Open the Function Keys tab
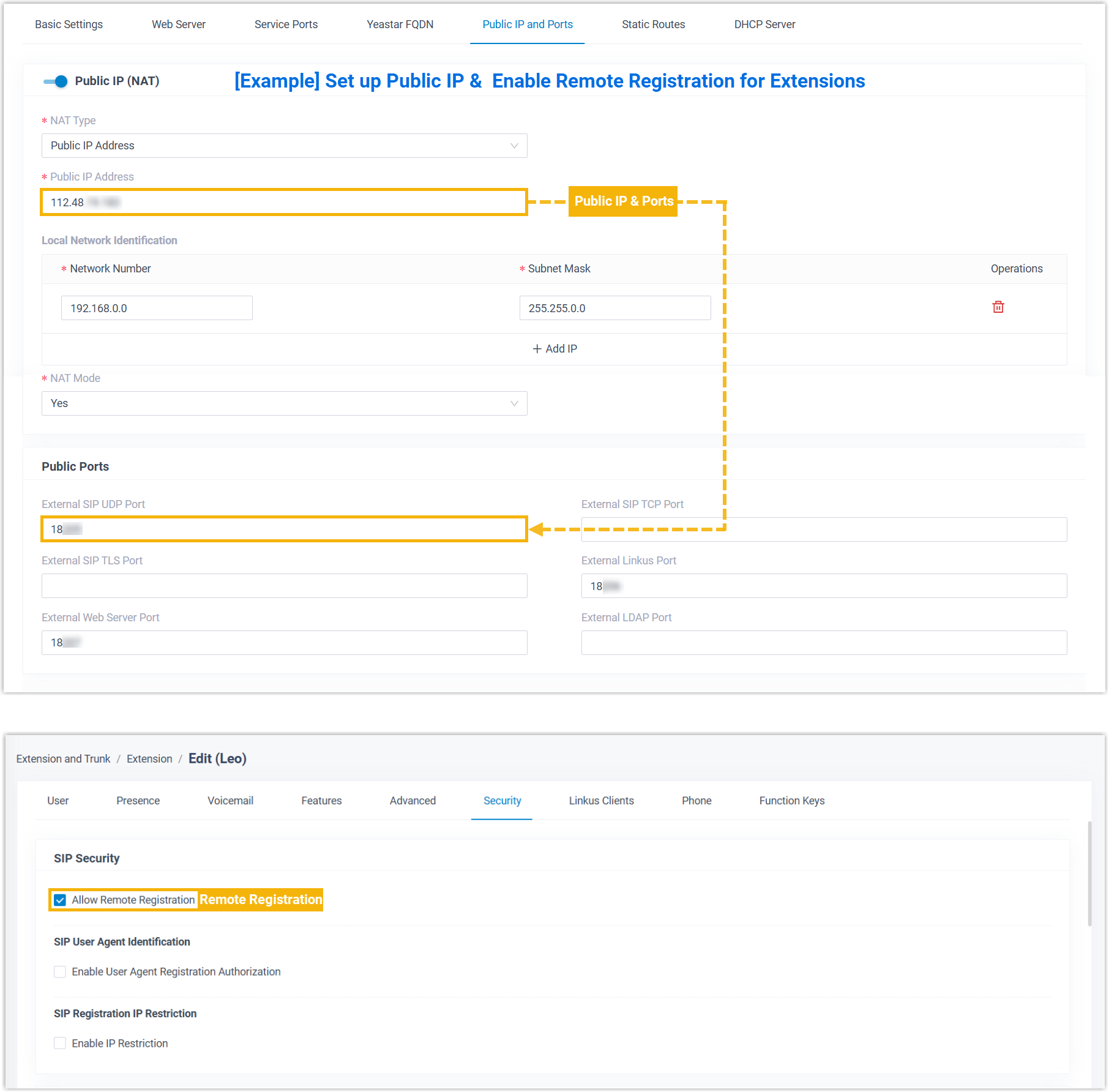The image size is (1109, 1092). pyautogui.click(x=791, y=801)
